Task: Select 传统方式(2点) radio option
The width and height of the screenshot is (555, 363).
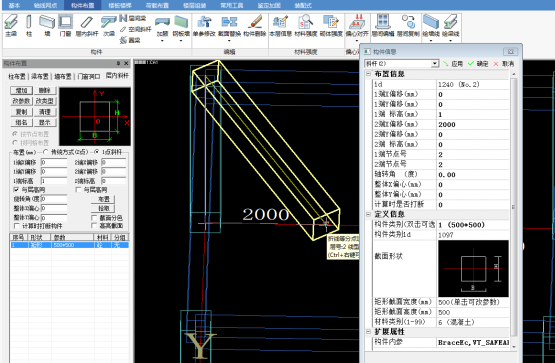Action: click(45, 152)
